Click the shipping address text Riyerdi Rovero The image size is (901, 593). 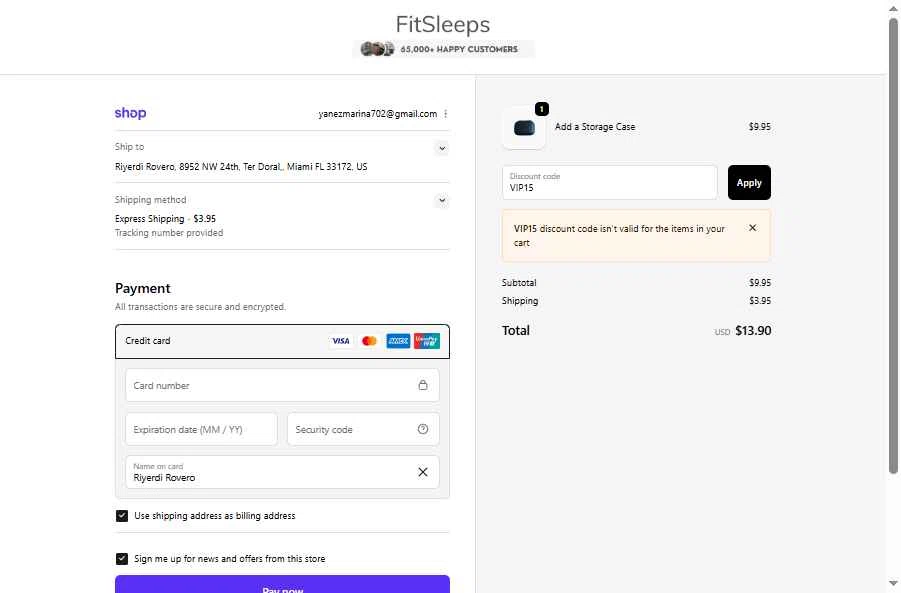241,167
